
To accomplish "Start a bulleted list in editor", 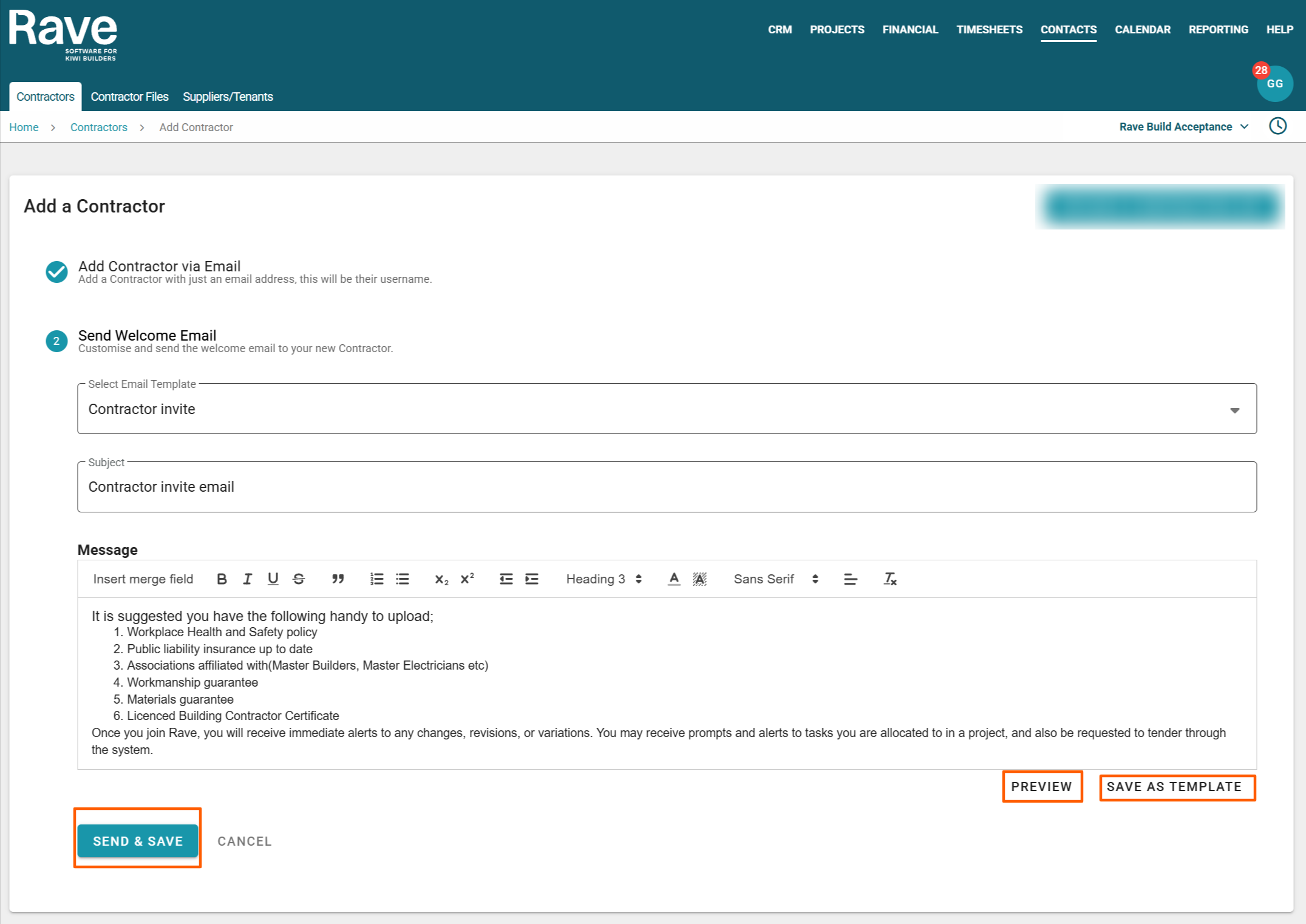I will [403, 579].
